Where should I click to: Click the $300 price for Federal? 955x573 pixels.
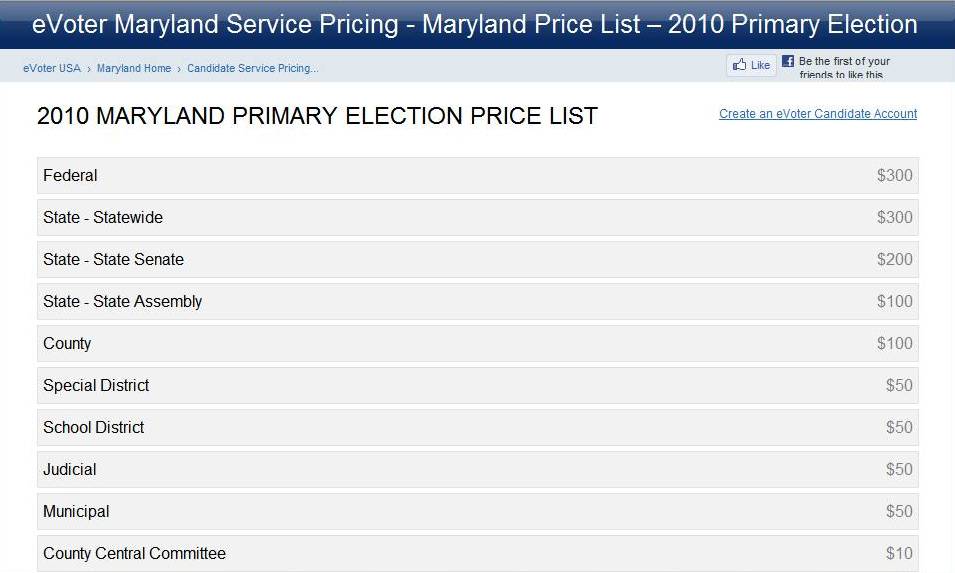coord(894,175)
